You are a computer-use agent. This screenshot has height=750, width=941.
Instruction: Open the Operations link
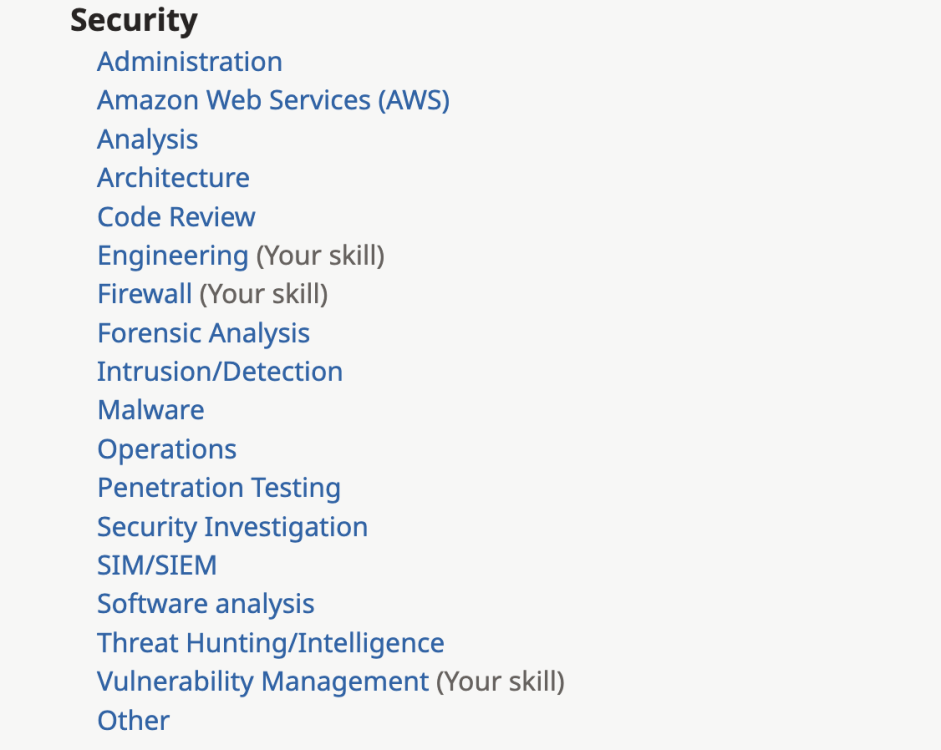click(166, 449)
